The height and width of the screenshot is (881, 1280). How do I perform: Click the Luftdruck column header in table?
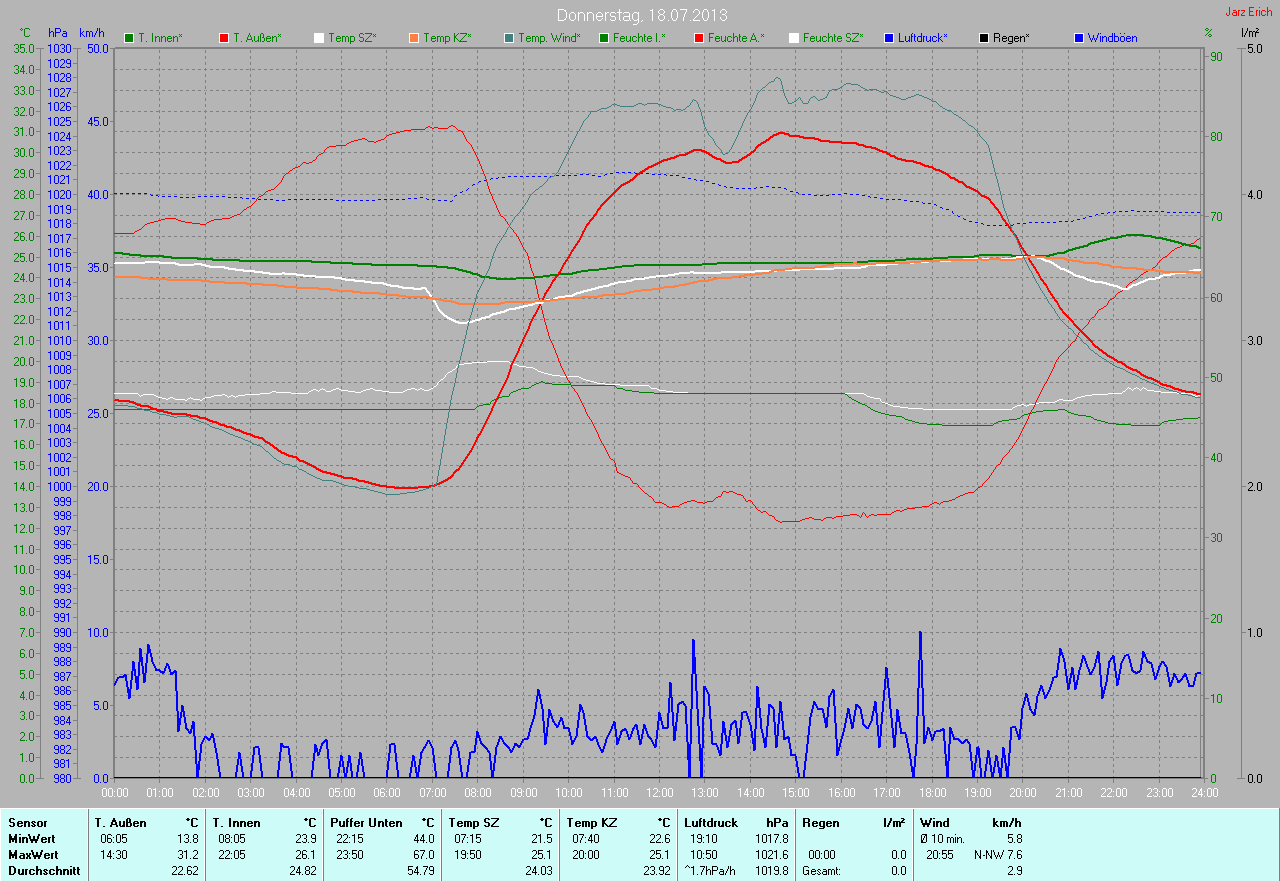(711, 823)
